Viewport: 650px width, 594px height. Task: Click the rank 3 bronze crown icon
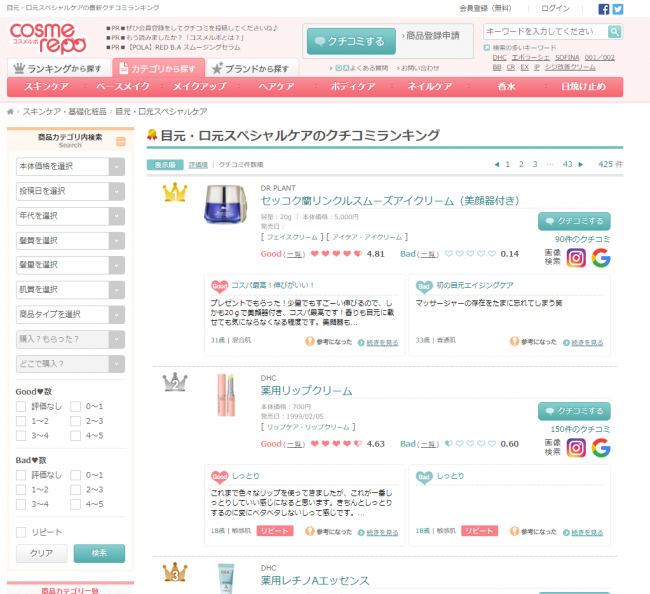(x=175, y=572)
